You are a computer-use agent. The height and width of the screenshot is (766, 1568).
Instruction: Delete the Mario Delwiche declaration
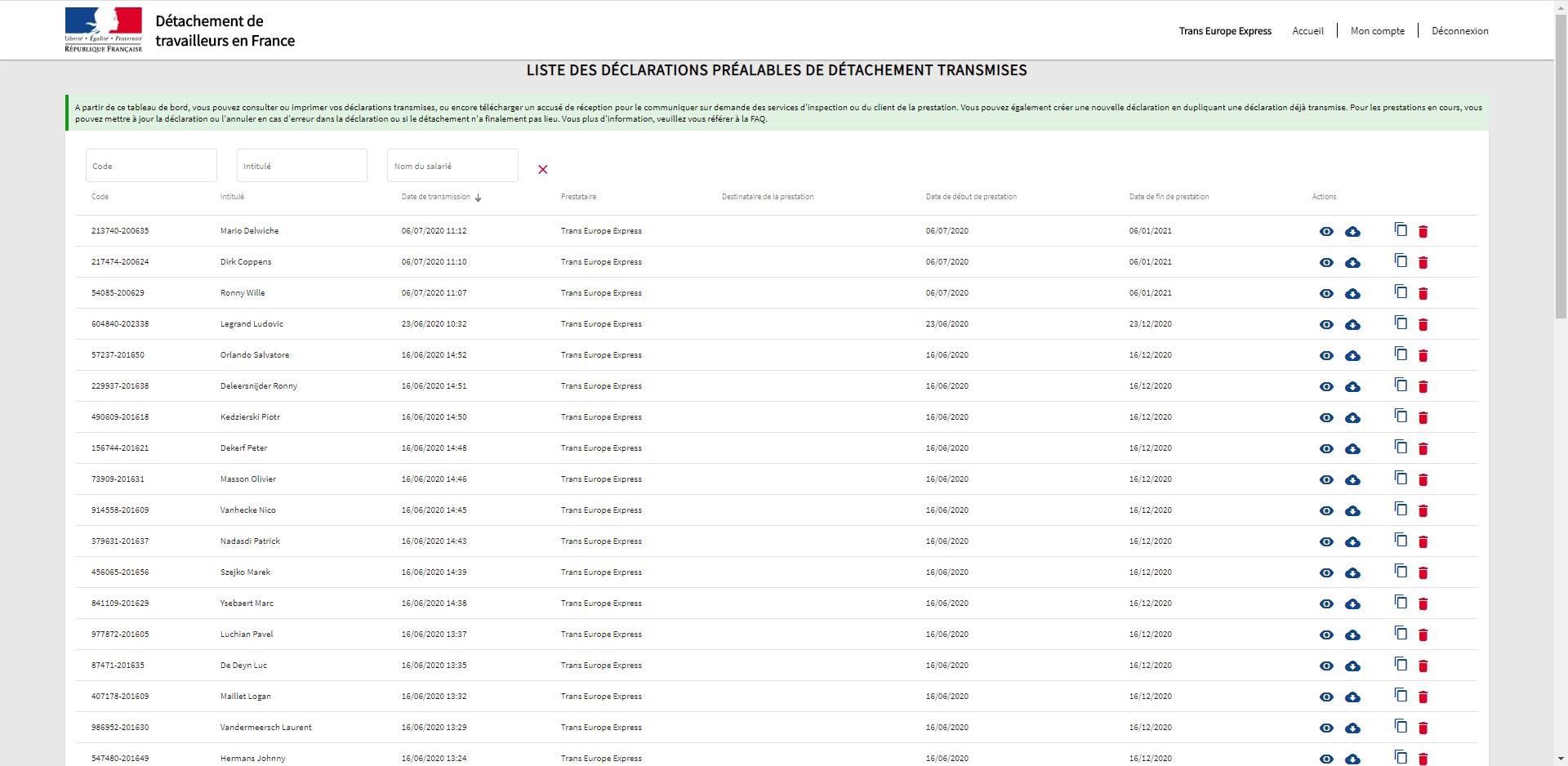click(x=1423, y=232)
